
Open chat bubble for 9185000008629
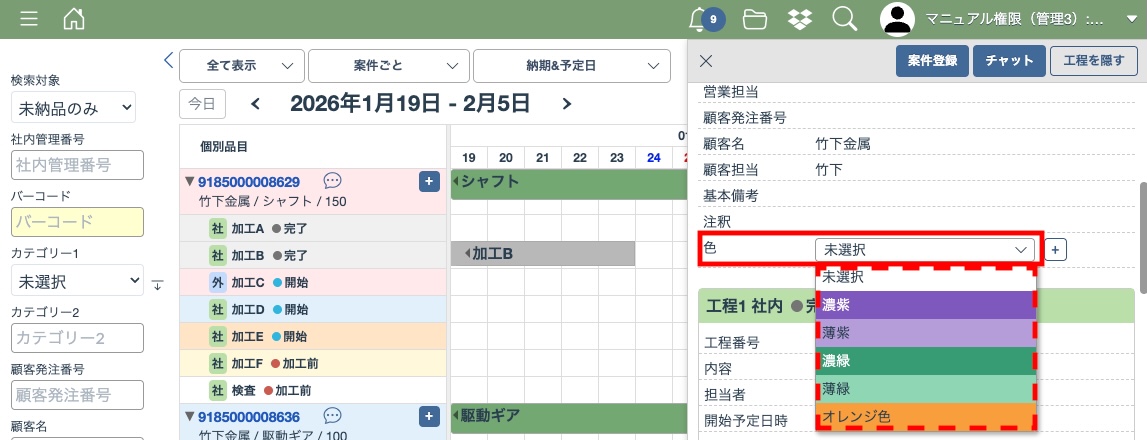click(x=333, y=181)
